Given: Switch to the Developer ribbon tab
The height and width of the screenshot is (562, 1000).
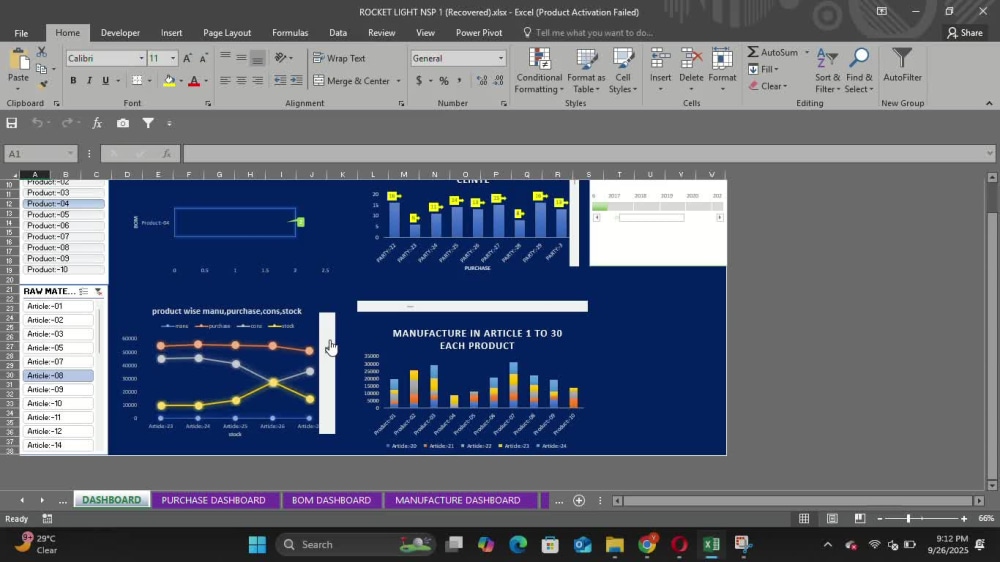Looking at the screenshot, I should pyautogui.click(x=120, y=33).
